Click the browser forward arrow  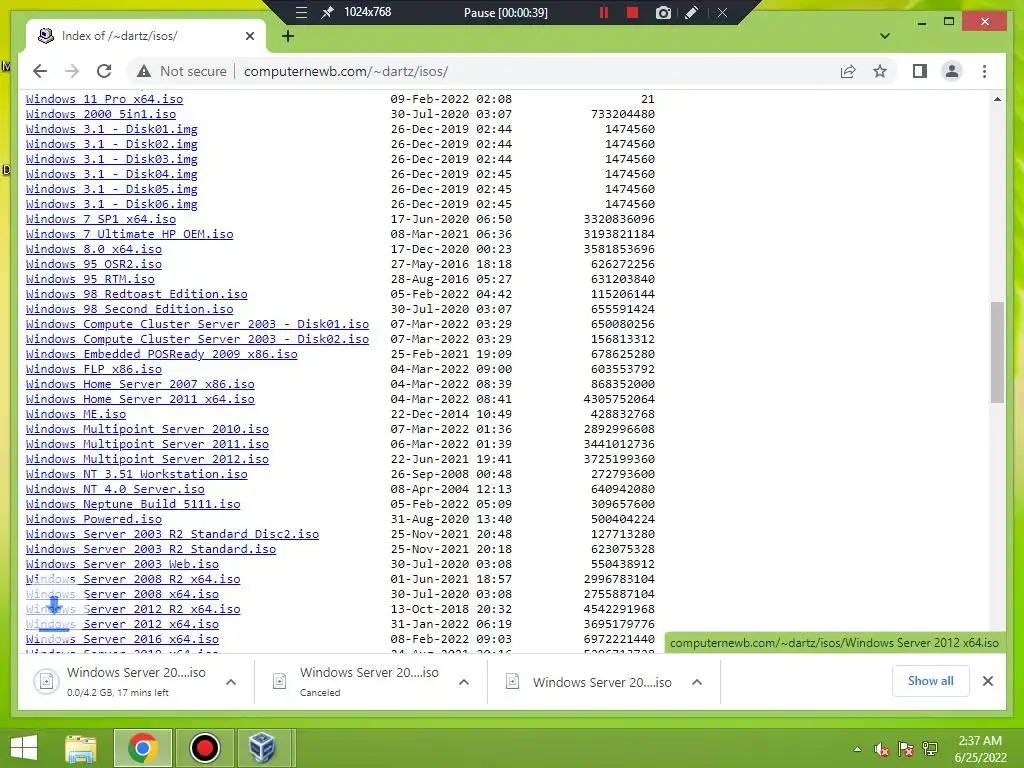point(72,71)
